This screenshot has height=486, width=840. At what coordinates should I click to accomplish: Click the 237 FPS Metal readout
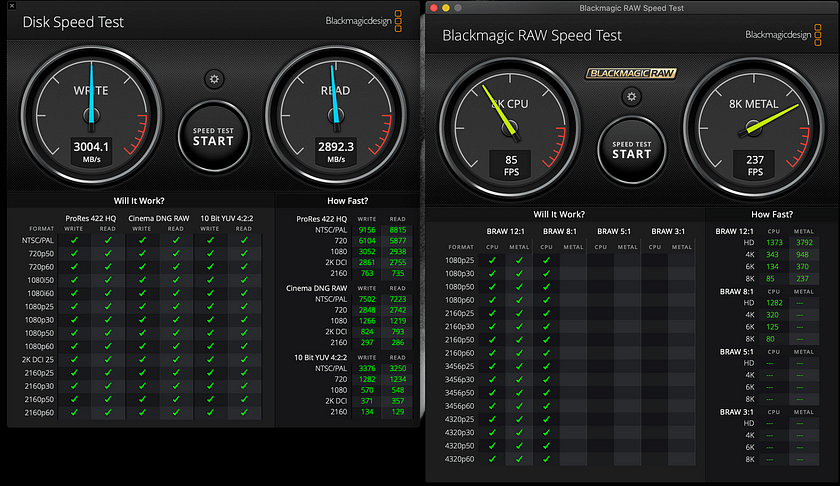click(755, 165)
